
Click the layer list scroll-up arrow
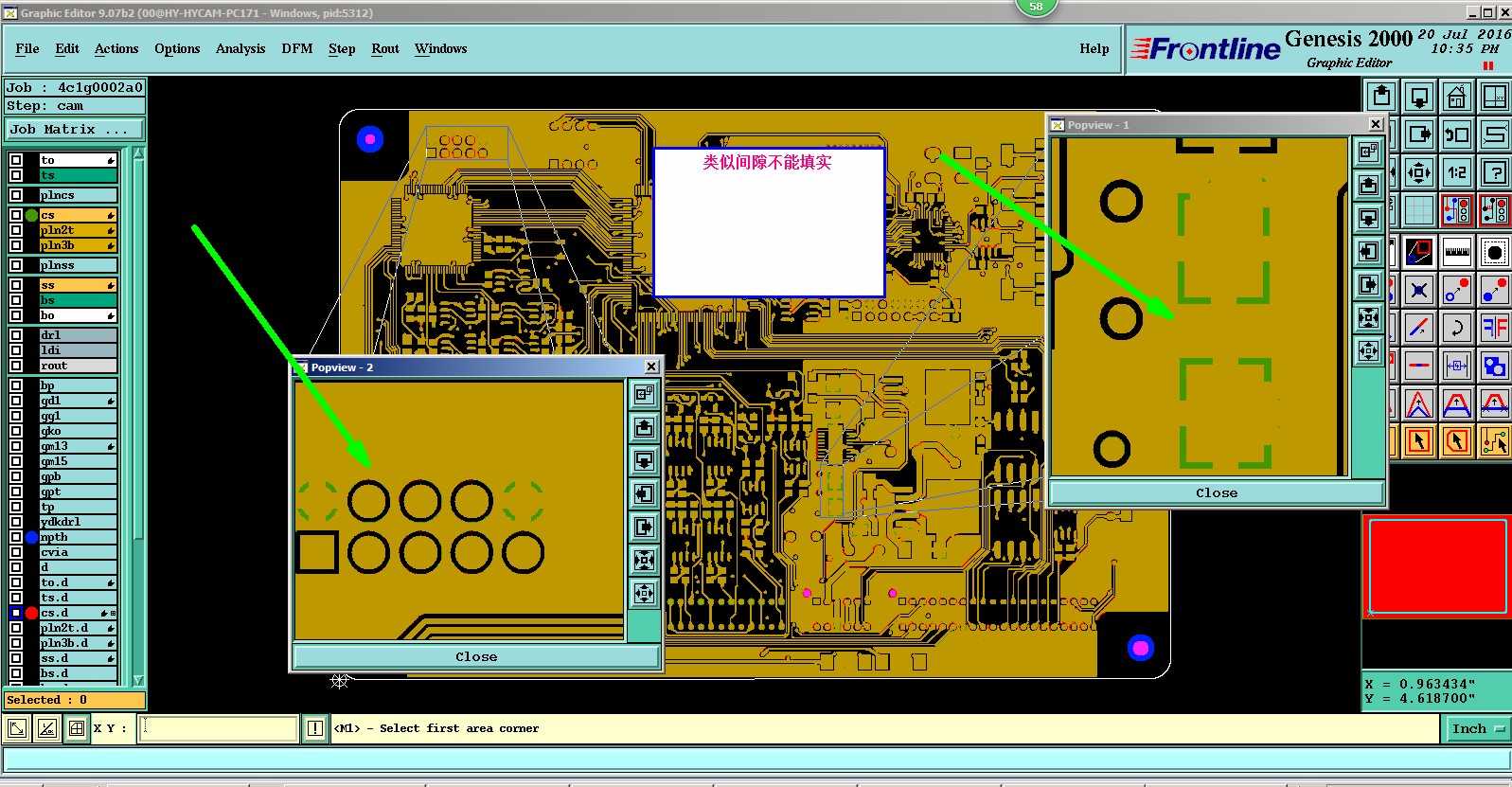coord(138,153)
